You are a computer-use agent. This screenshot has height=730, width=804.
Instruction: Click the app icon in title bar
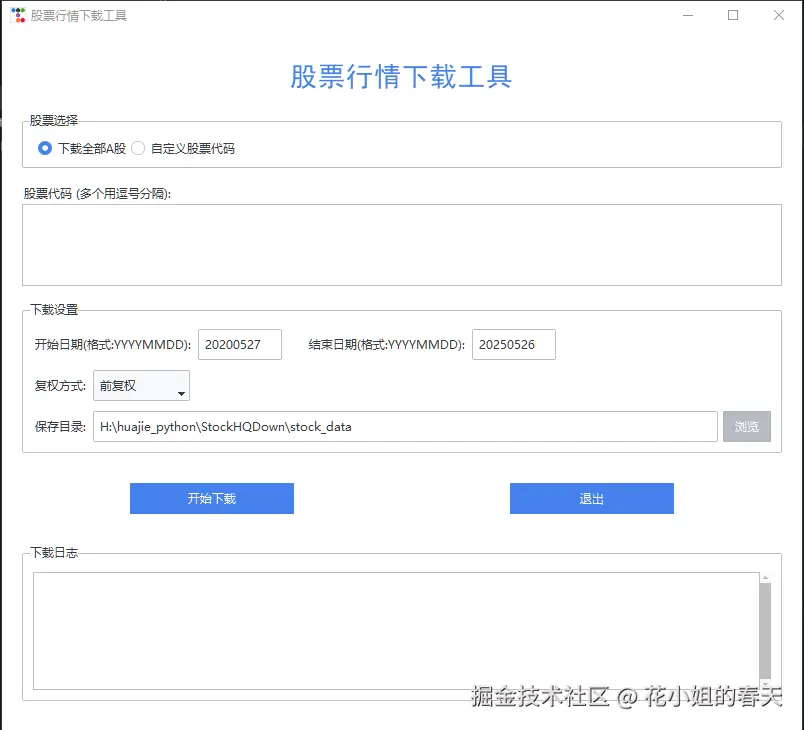pyautogui.click(x=18, y=15)
